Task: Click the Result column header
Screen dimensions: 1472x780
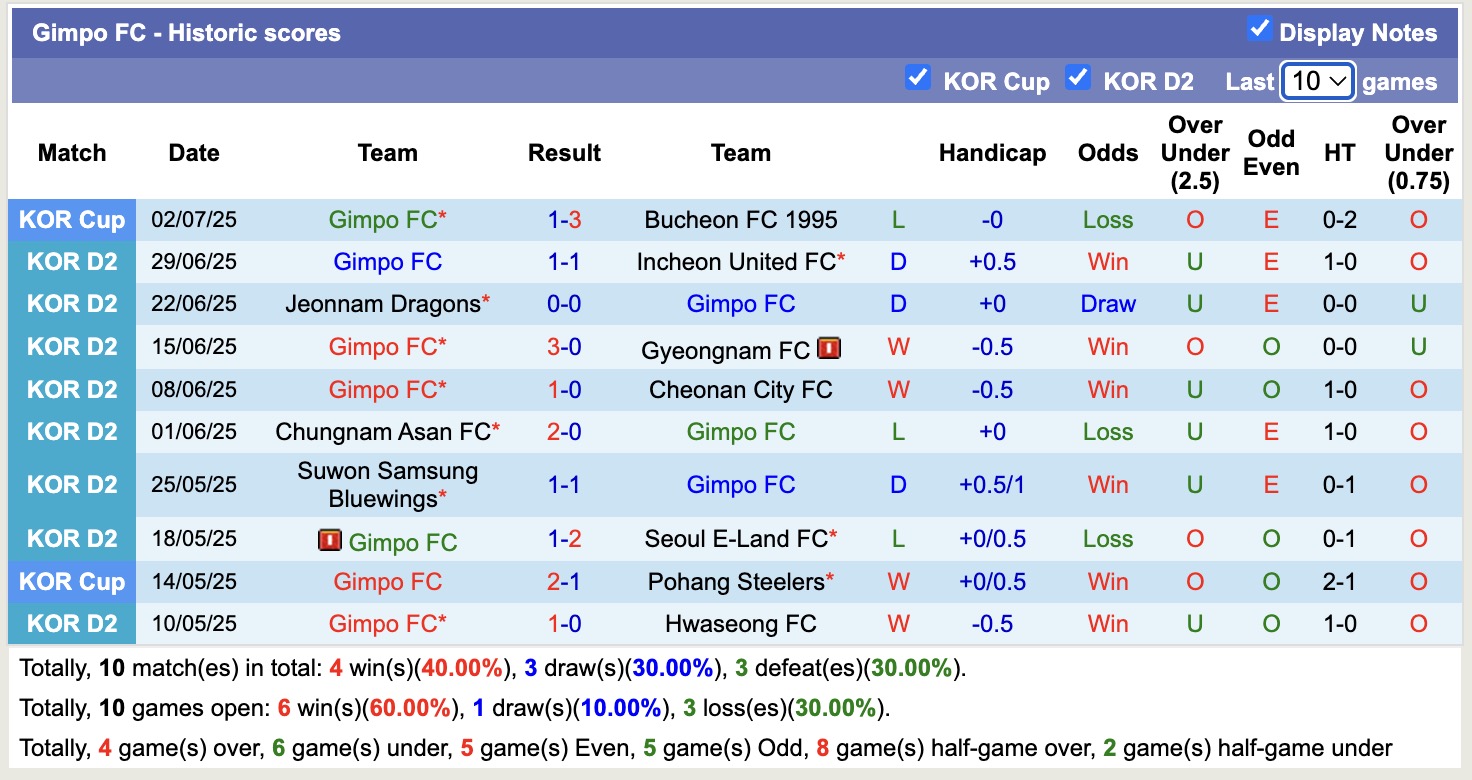Action: tap(564, 153)
